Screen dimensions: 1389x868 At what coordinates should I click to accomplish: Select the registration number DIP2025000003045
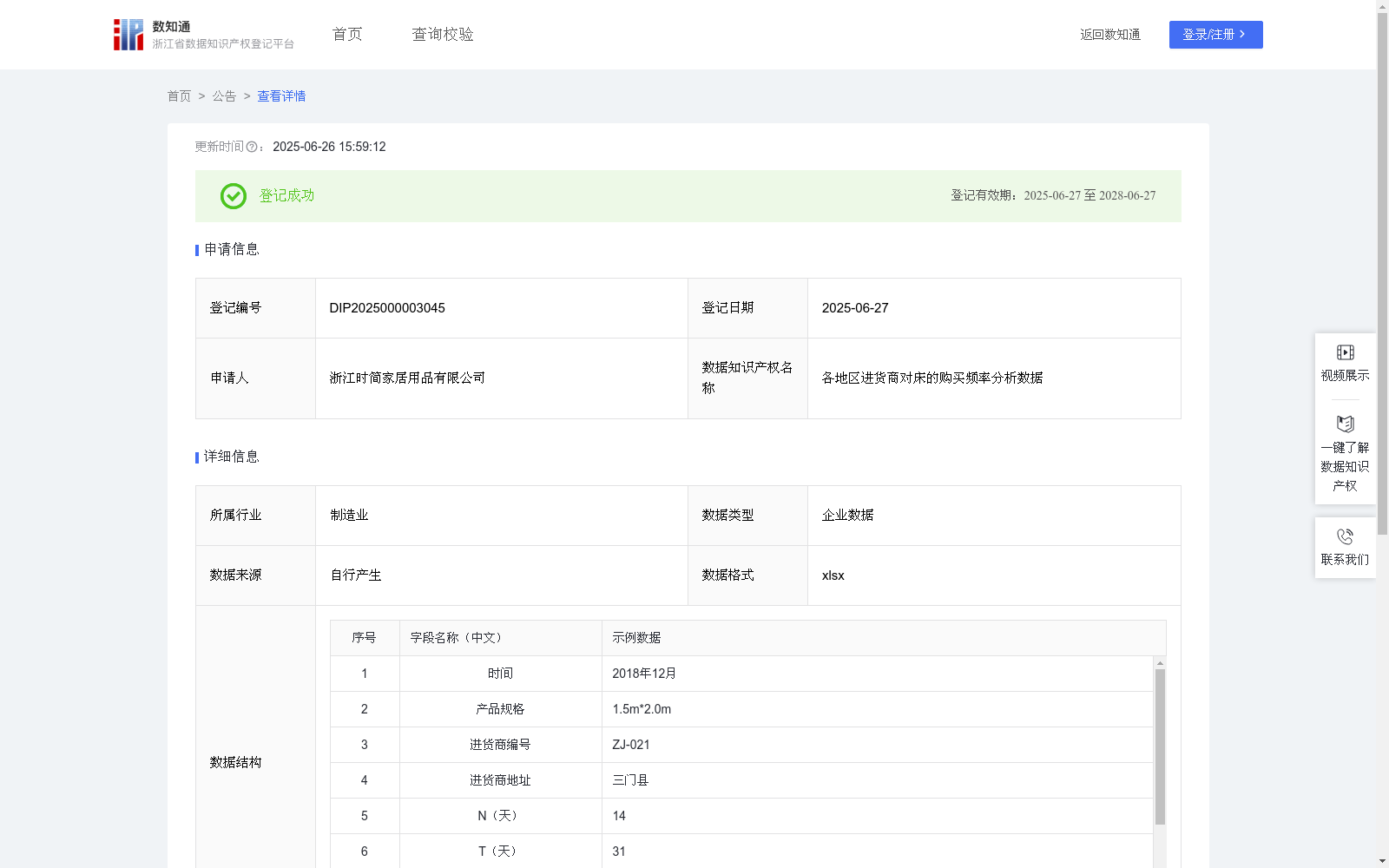pos(387,308)
